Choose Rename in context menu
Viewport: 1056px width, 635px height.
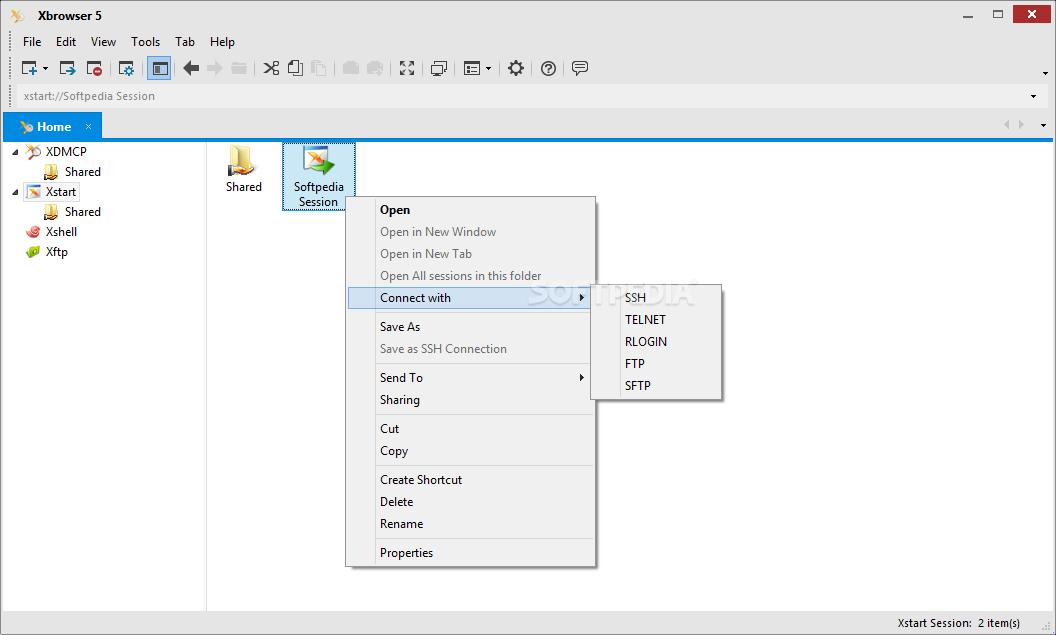pos(471,524)
